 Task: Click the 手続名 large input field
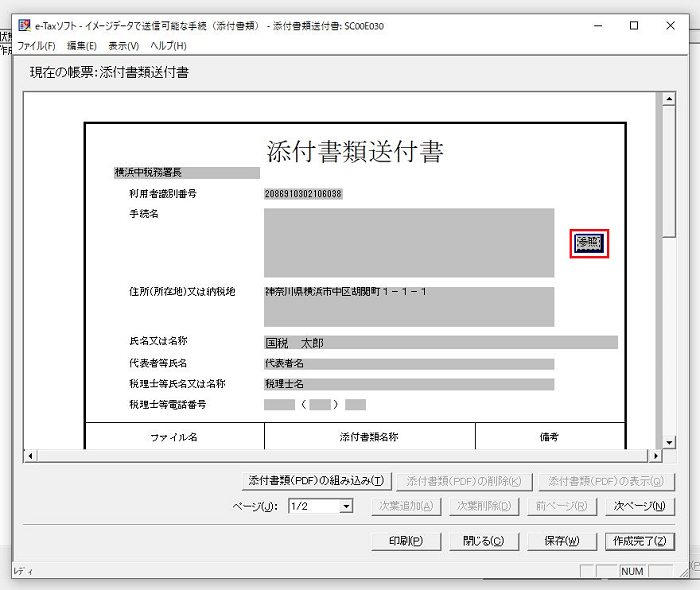(409, 243)
